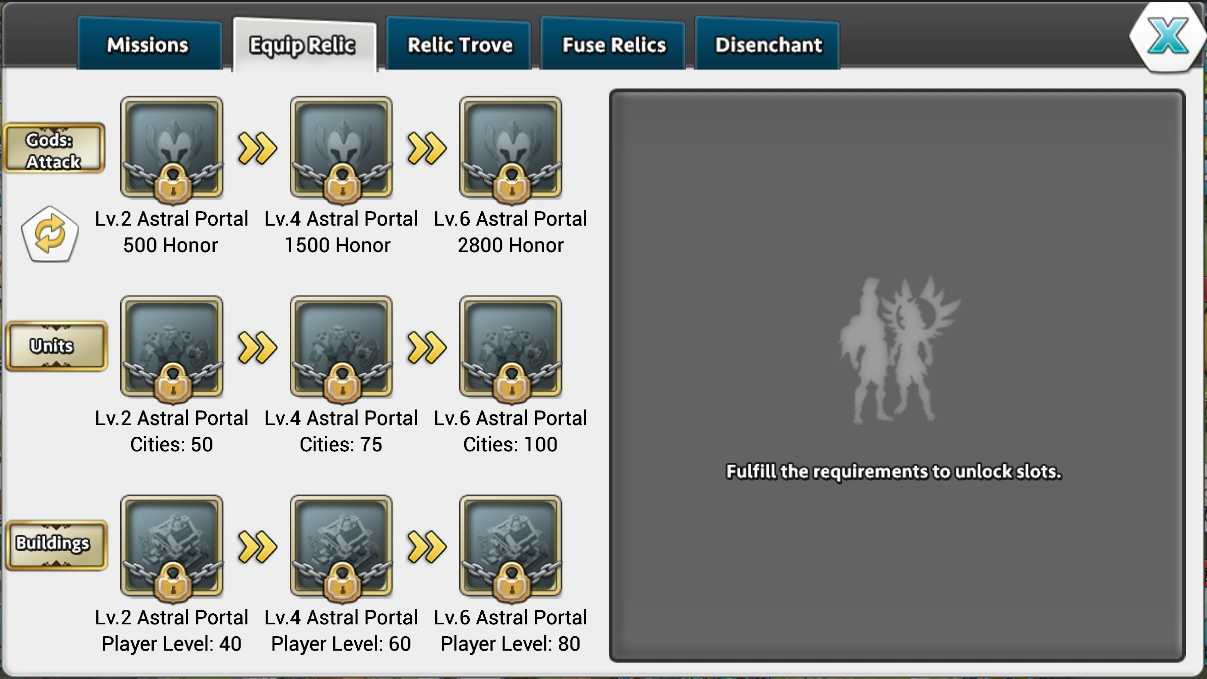
Task: Select the Equip Relic tab
Action: coord(303,46)
